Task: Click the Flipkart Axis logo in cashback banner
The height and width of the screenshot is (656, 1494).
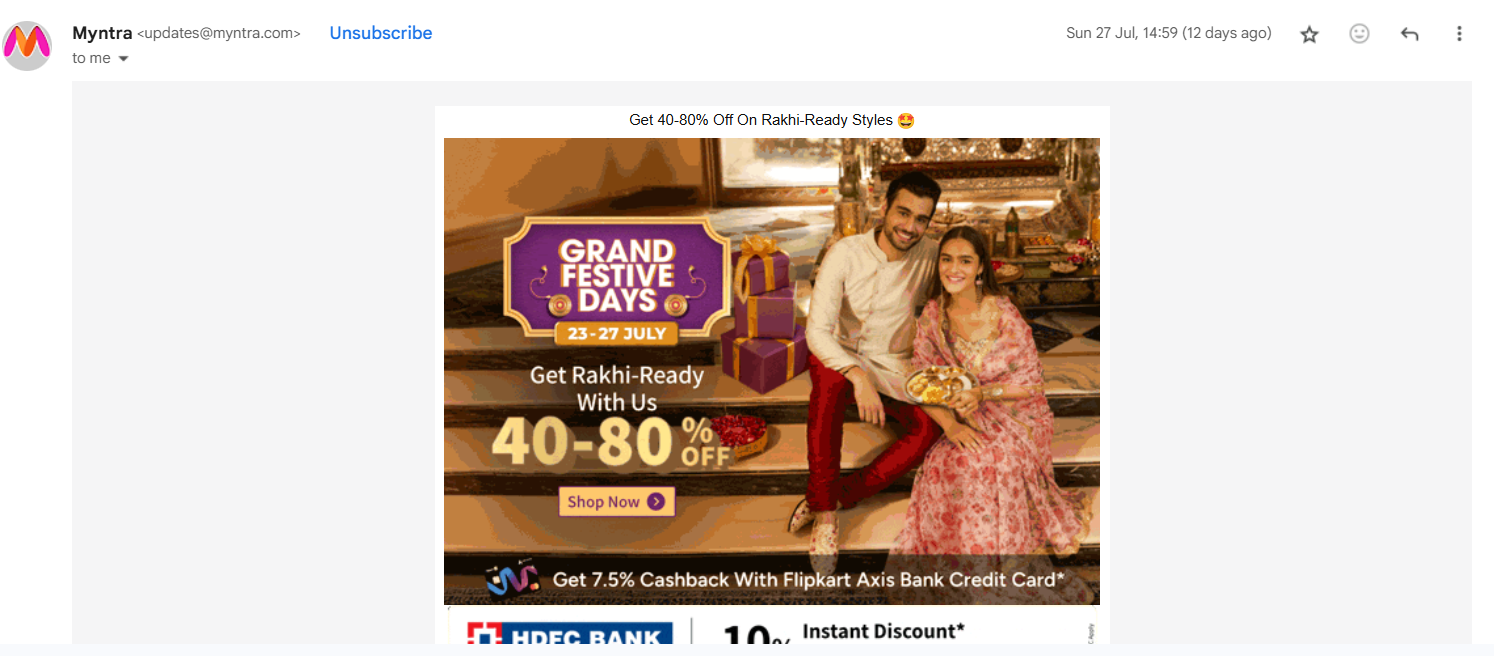Action: [512, 578]
